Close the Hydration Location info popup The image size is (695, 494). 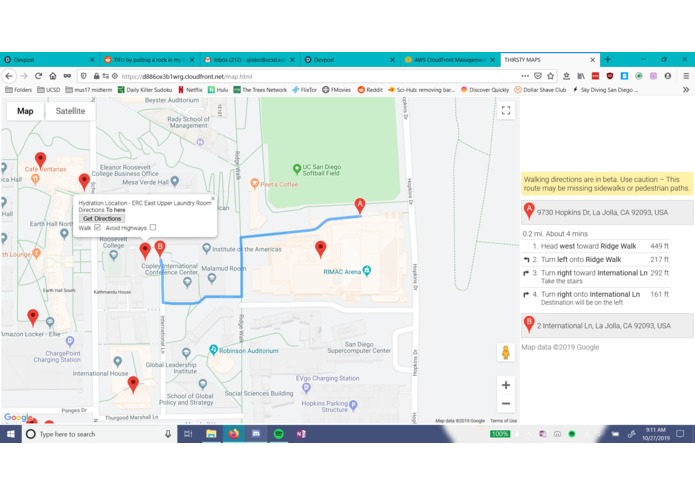point(213,198)
